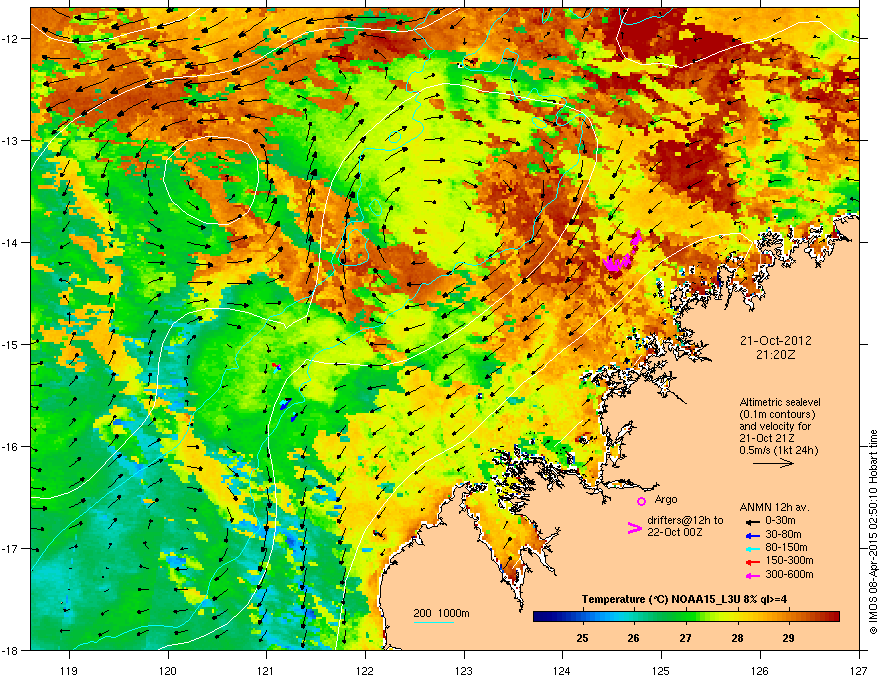Click the cyan 200 1000m bathymetry line sample
This screenshot has width=880, height=680.
(x=433, y=622)
